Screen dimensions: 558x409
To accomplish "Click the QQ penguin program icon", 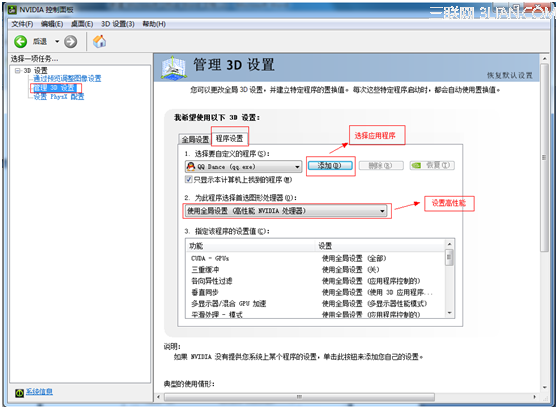I will point(191,166).
